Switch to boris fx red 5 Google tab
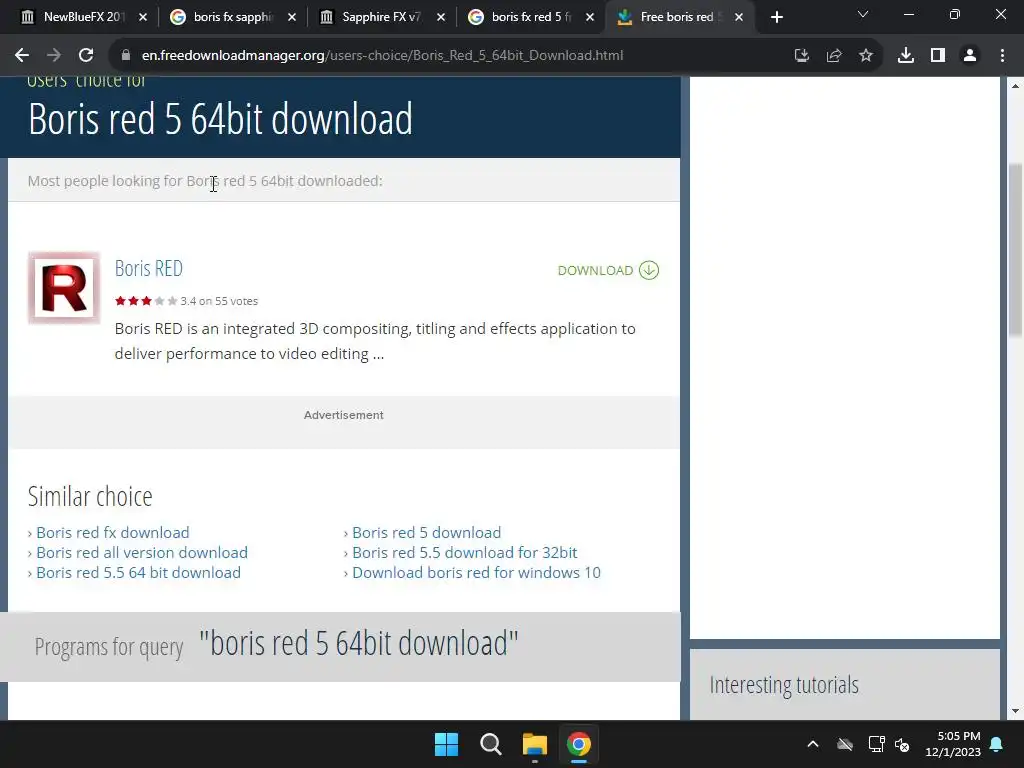 pyautogui.click(x=530, y=18)
